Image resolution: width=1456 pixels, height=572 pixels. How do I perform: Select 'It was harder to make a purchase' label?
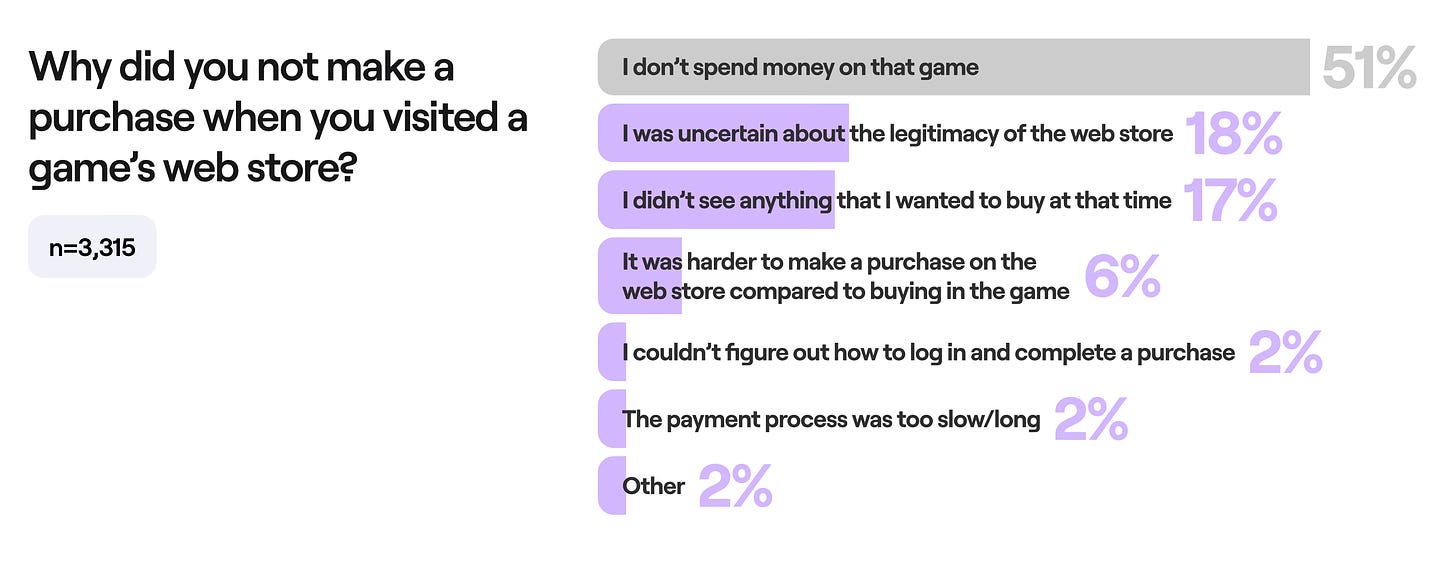(x=845, y=276)
